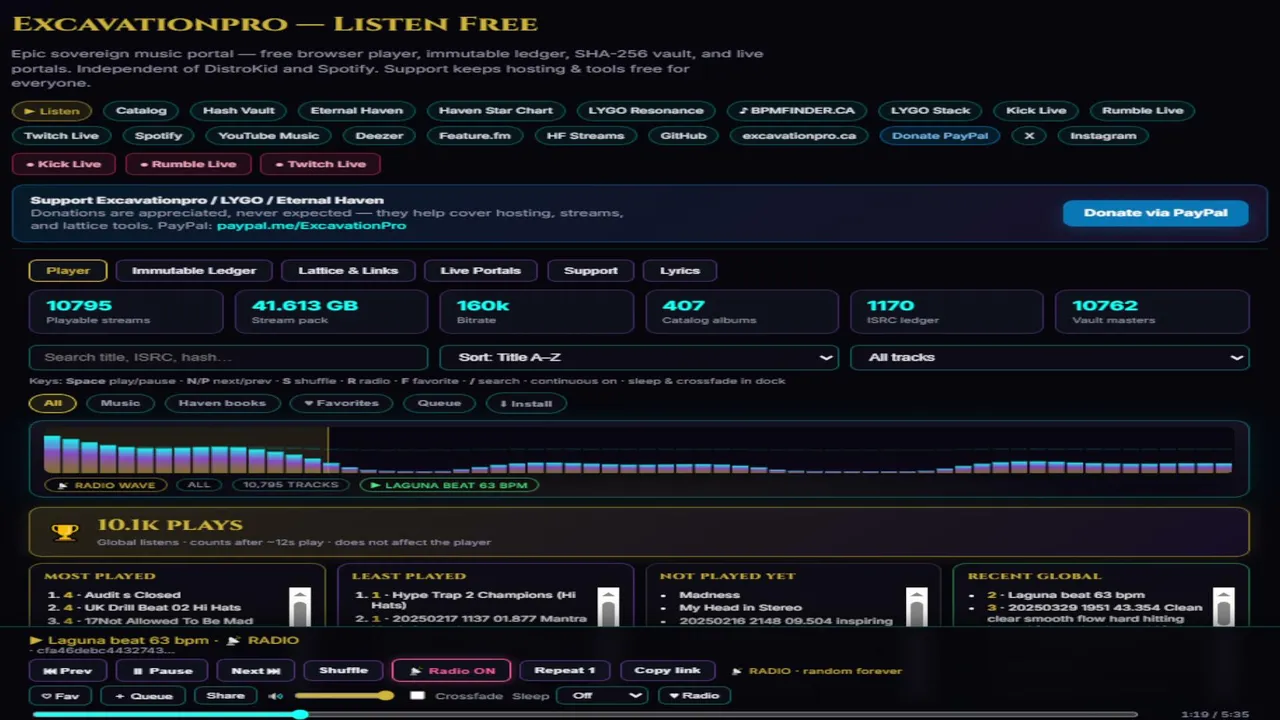Click the ALL badge under the visualizer
This screenshot has height=720, width=1280.
click(x=199, y=485)
